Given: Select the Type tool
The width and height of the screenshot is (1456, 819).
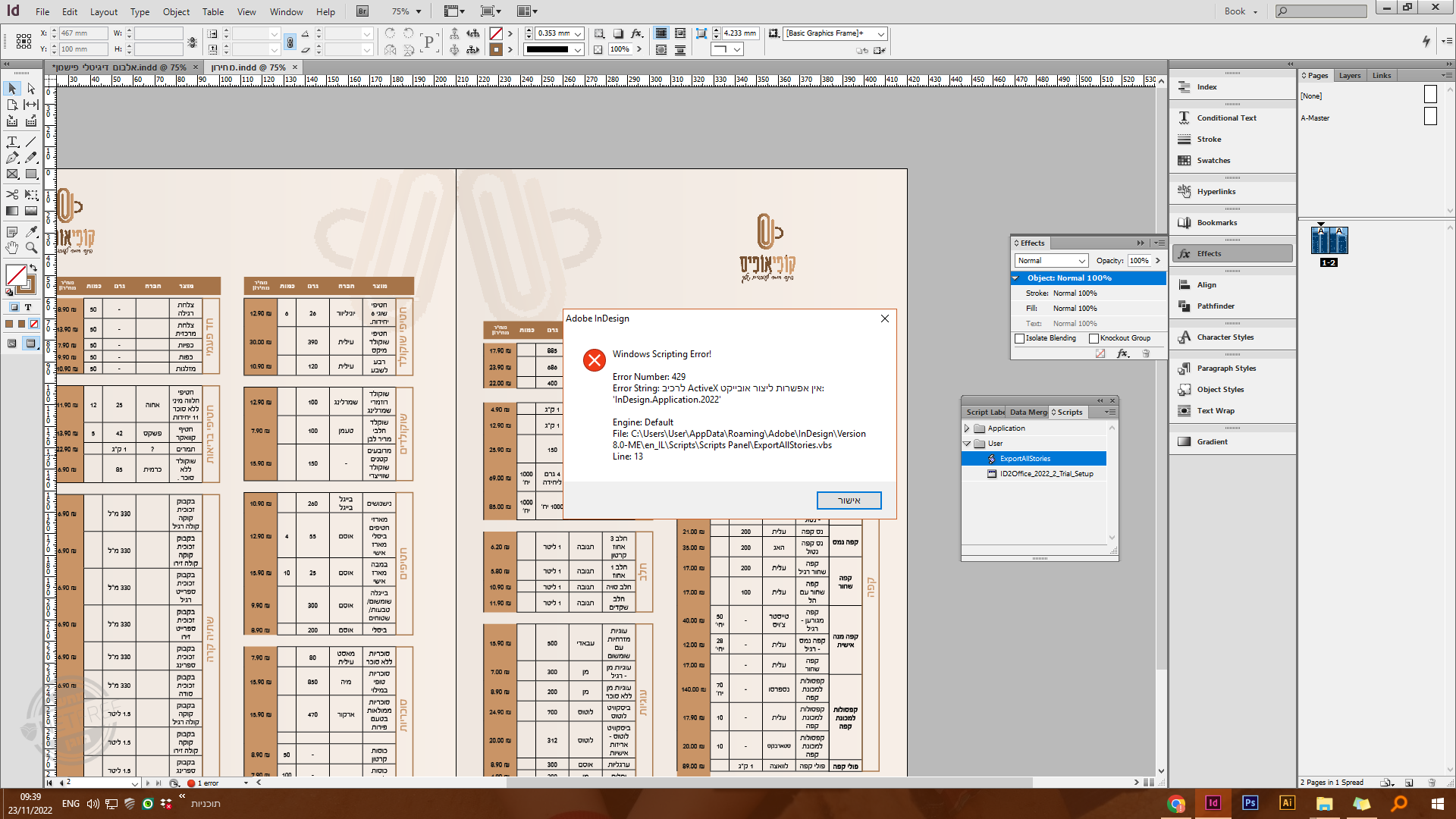Looking at the screenshot, I should coord(12,142).
